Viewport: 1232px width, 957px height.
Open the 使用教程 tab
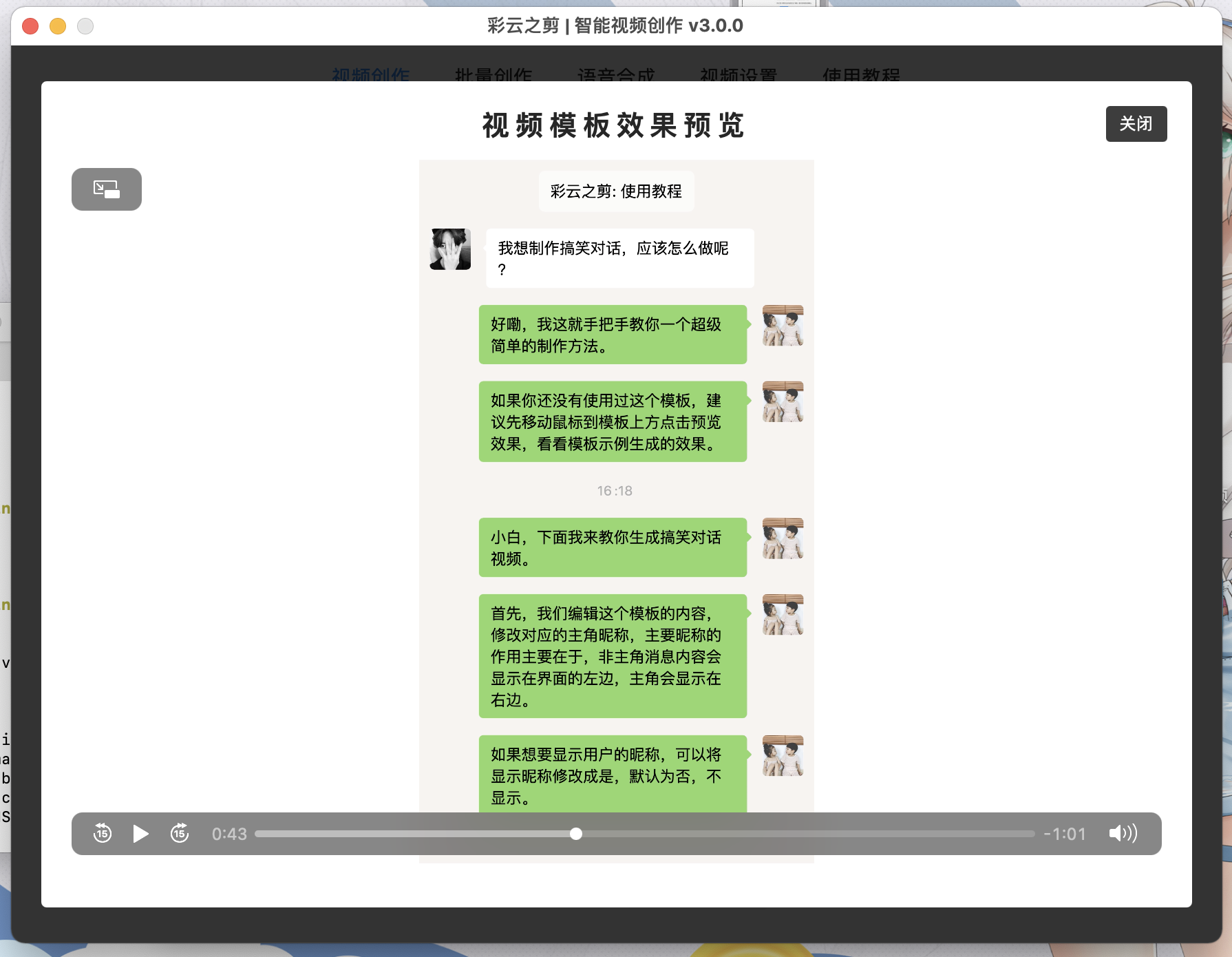(861, 74)
